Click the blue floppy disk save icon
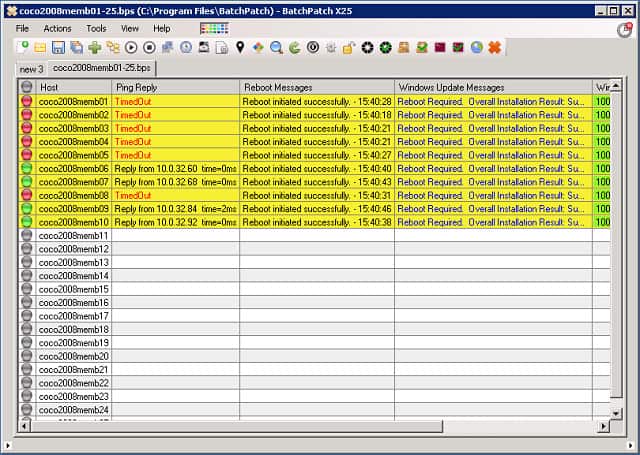This screenshot has height=455, width=640. click(58, 48)
